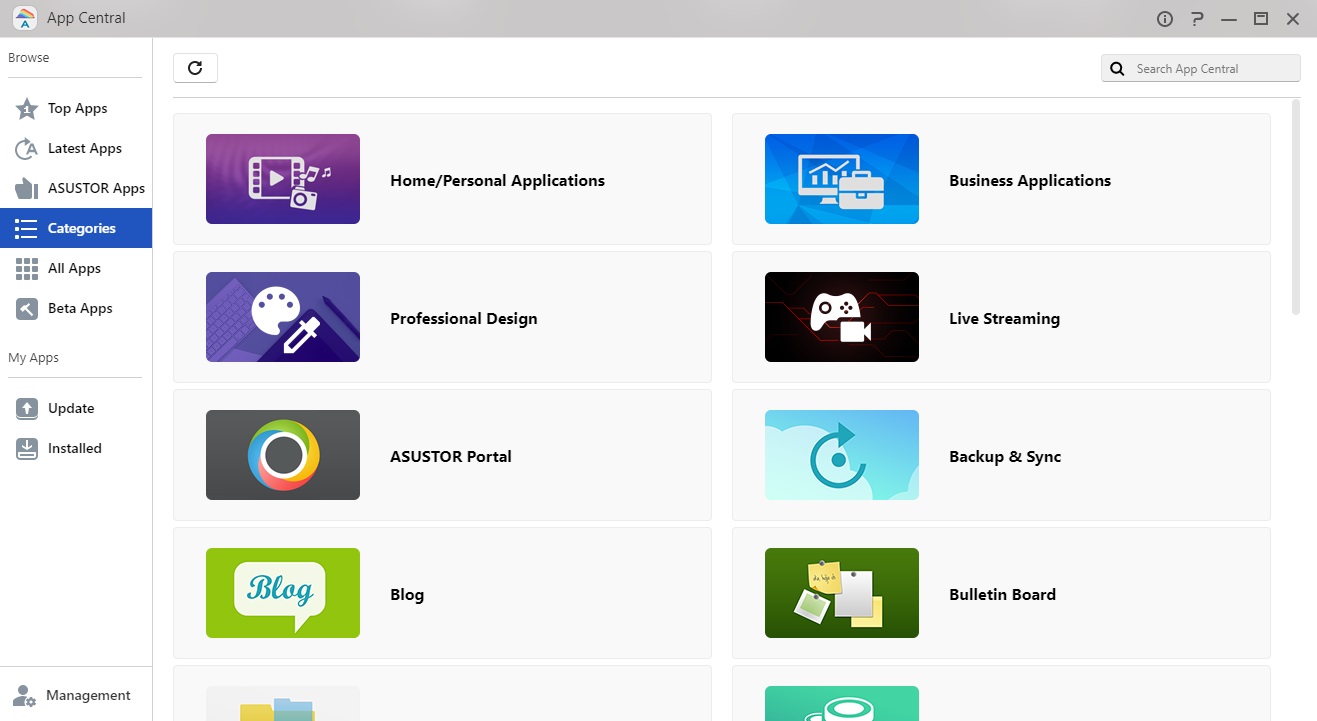Click the ASUSTOR Portal label
Screen dimensions: 1317x721
coord(451,457)
